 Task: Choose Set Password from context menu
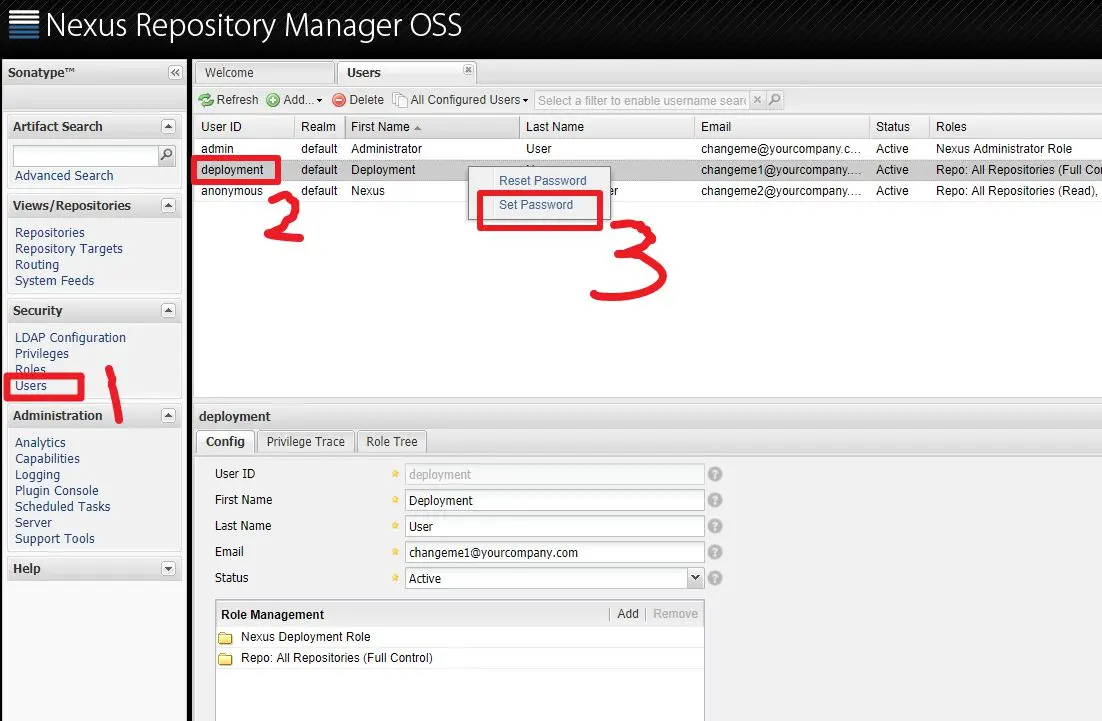(x=536, y=205)
